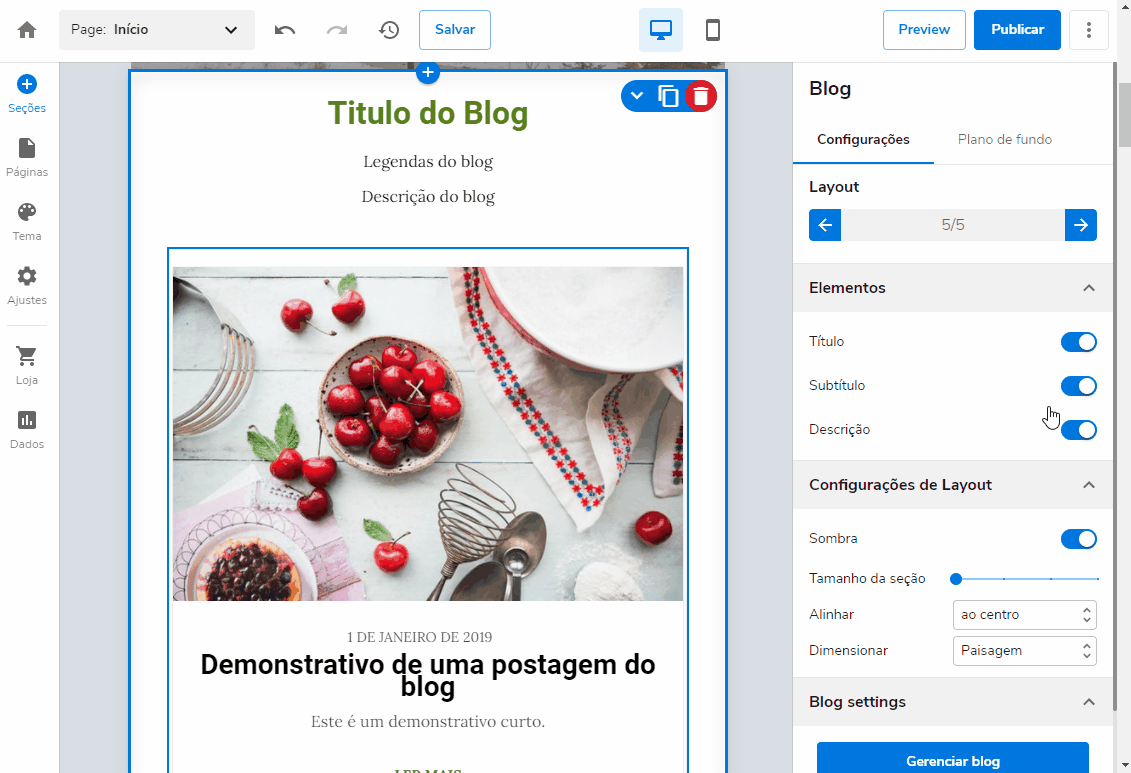Add a section above the blog

(428, 72)
